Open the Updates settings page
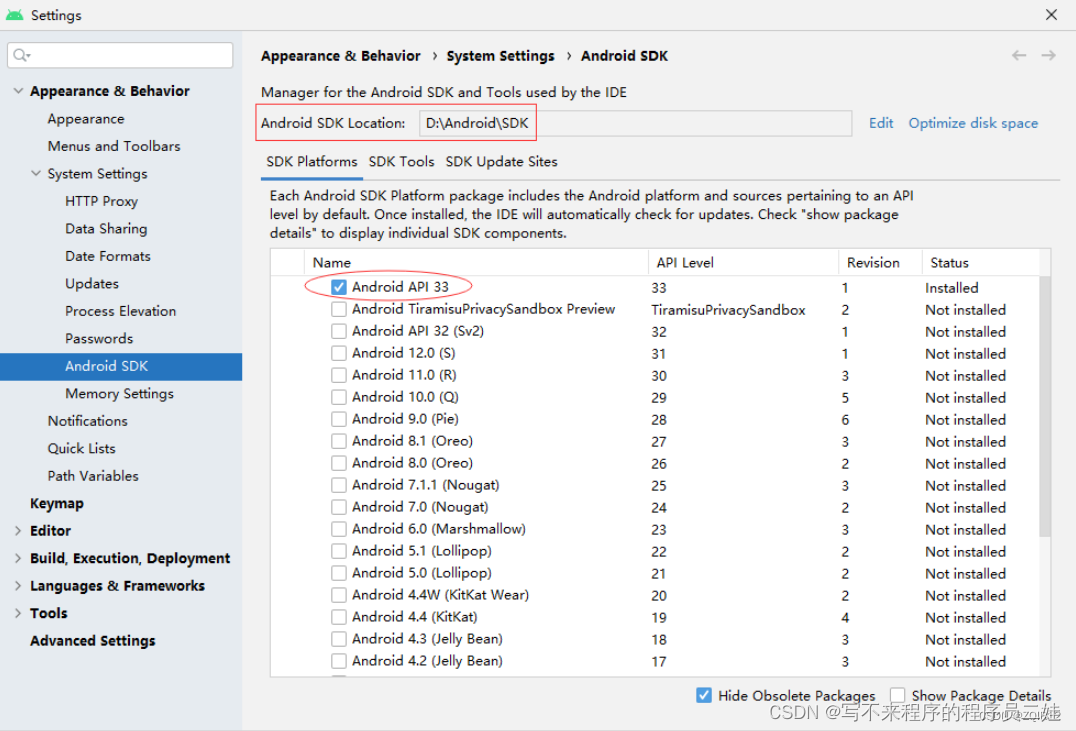The width and height of the screenshot is (1076, 731). (x=92, y=283)
